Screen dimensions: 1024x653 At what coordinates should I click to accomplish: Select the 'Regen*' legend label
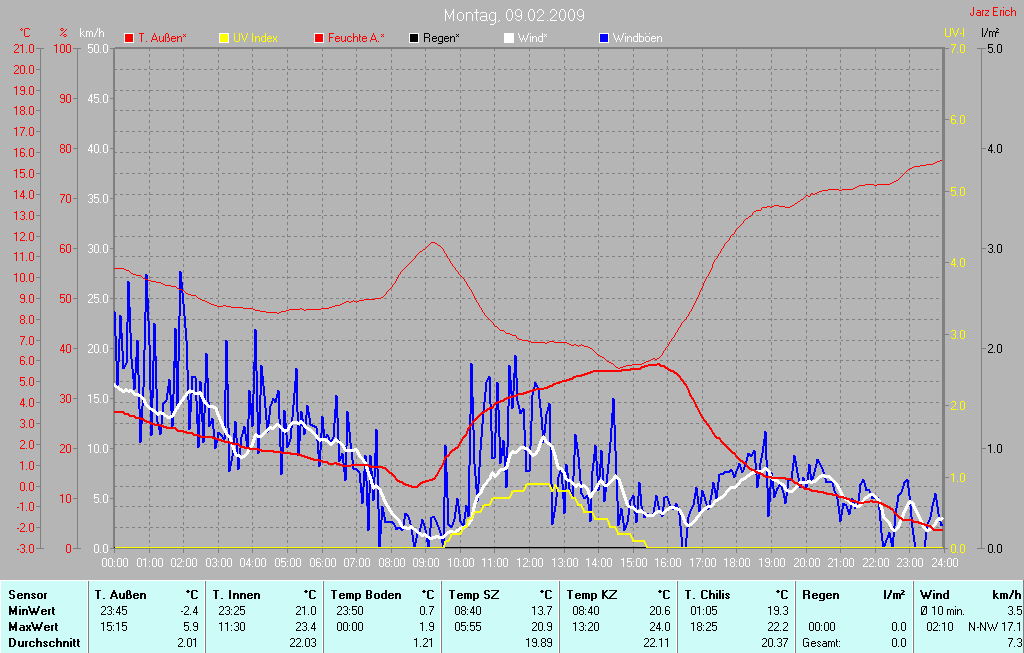tap(441, 38)
